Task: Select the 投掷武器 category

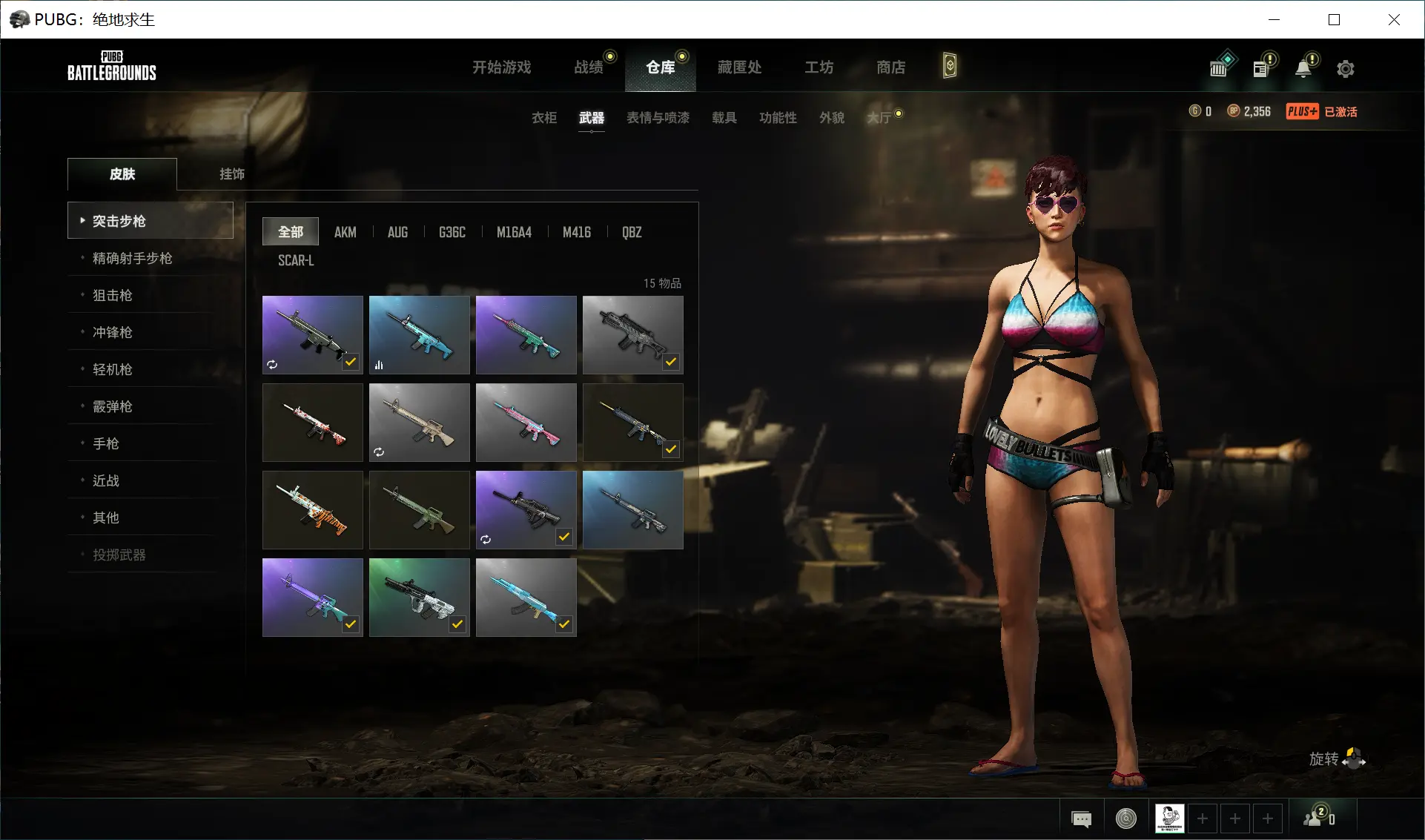Action: [151, 555]
